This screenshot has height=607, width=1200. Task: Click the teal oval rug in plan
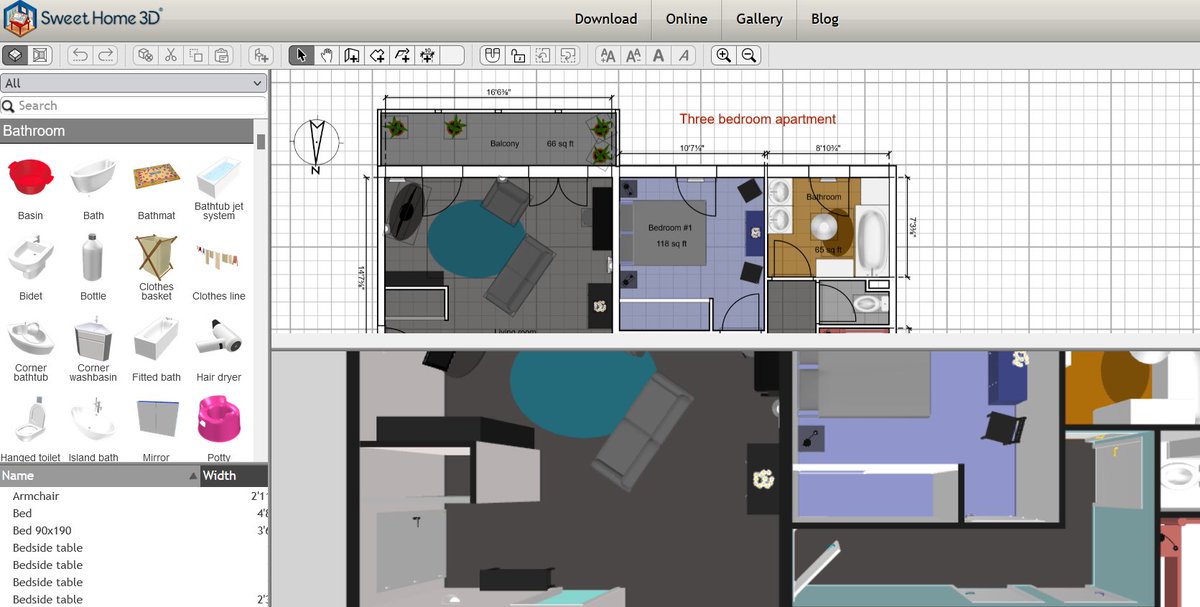point(476,239)
